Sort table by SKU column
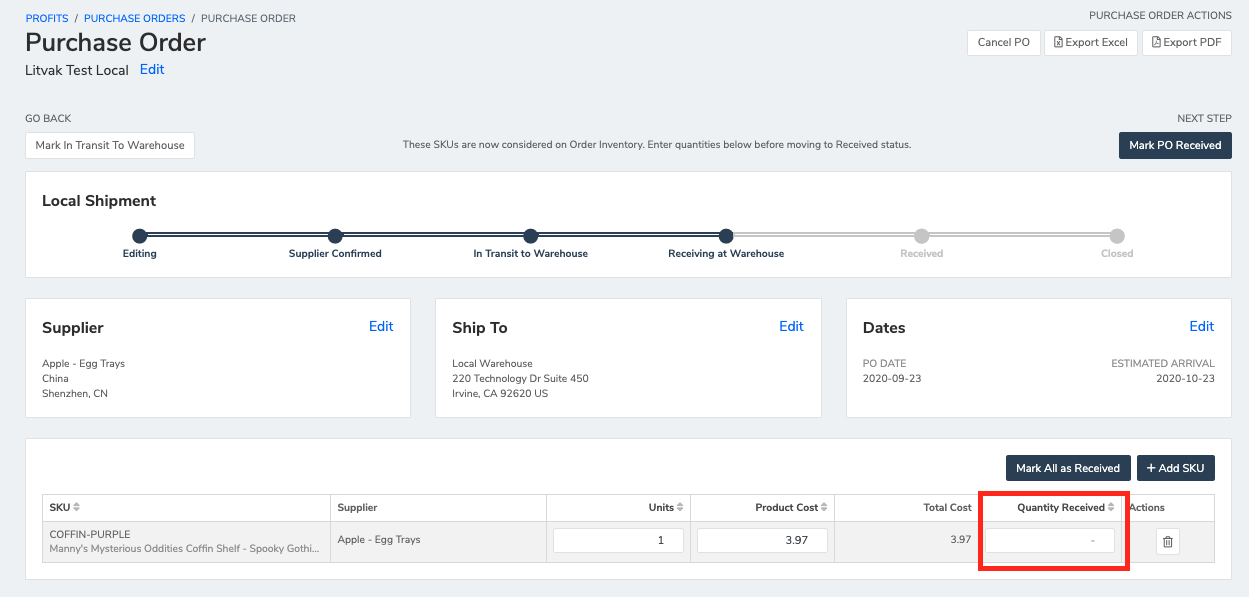This screenshot has height=597, width=1249. 77,507
